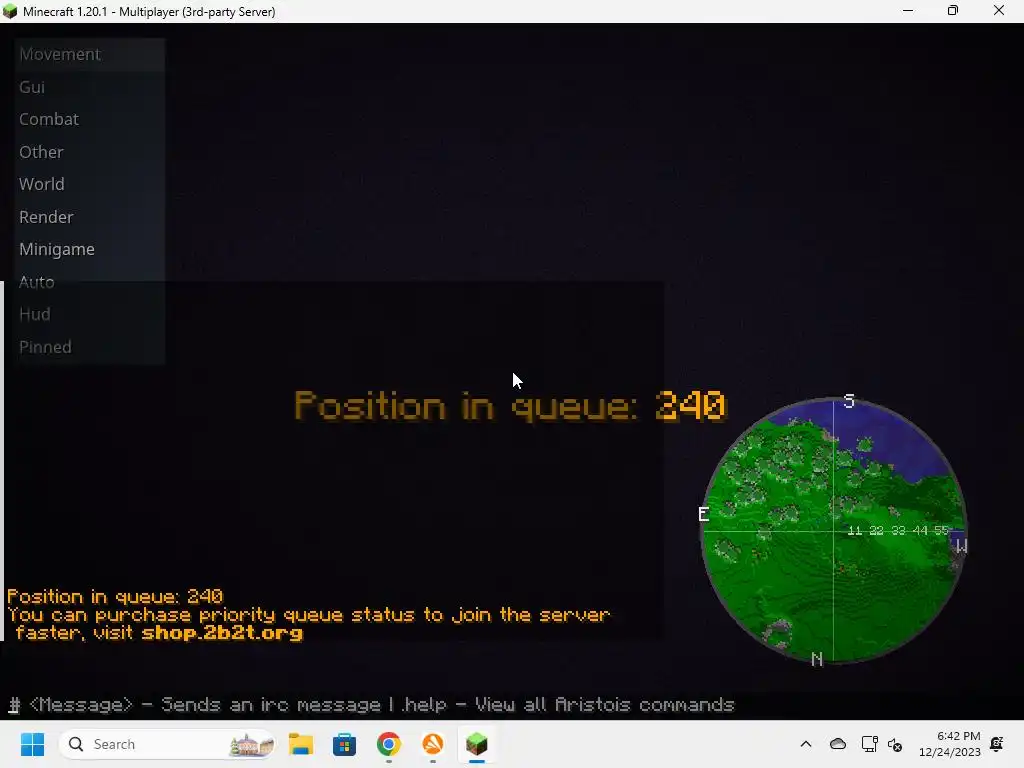The width and height of the screenshot is (1024, 768).
Task: Open the Gui module category
Action: coord(89,87)
